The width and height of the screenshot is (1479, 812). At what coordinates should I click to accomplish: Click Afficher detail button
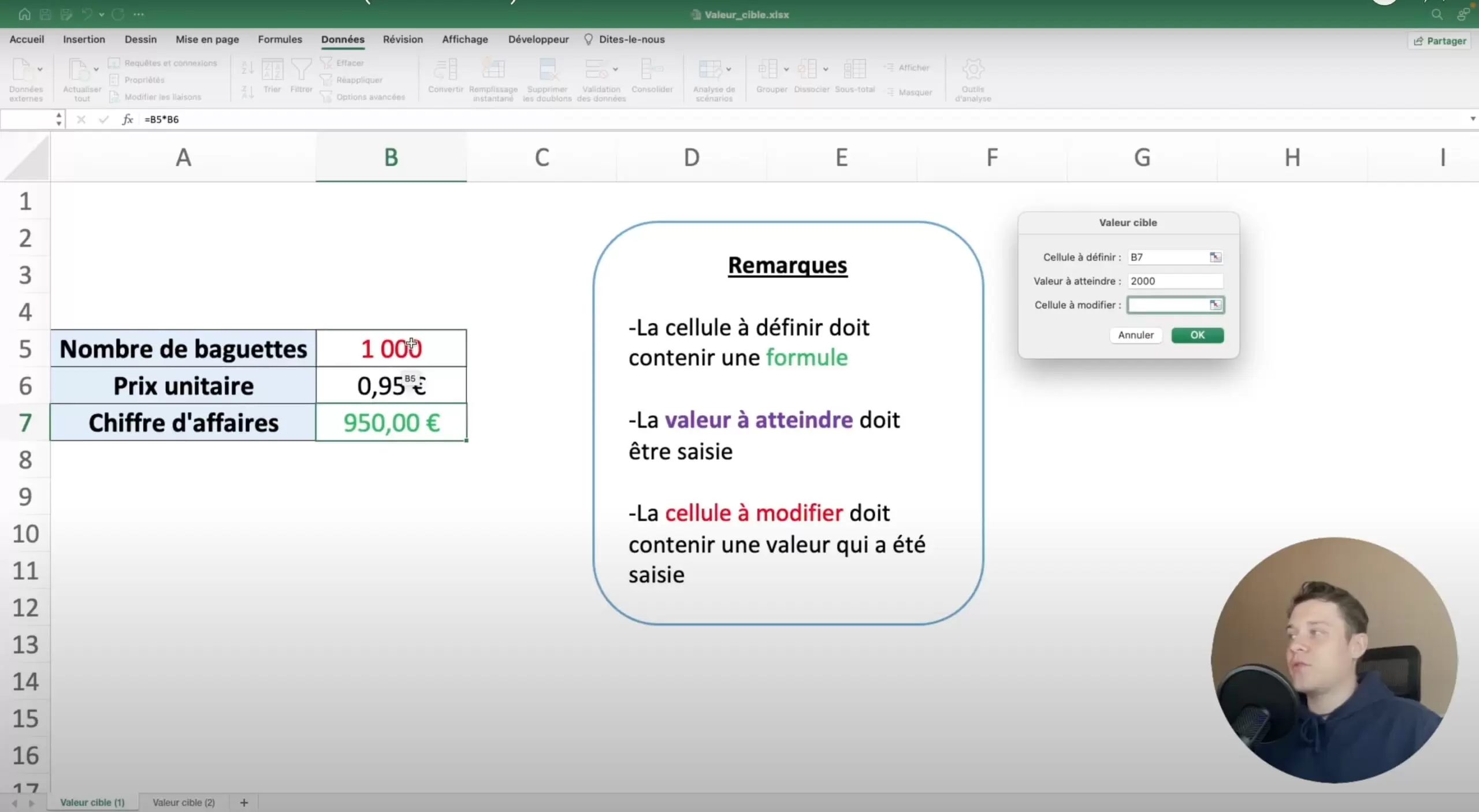point(906,68)
